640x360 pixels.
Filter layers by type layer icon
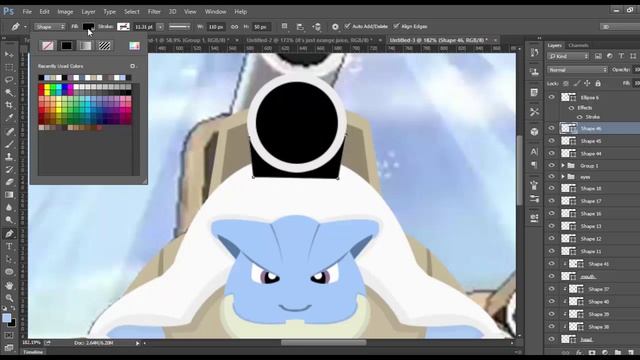click(621, 56)
